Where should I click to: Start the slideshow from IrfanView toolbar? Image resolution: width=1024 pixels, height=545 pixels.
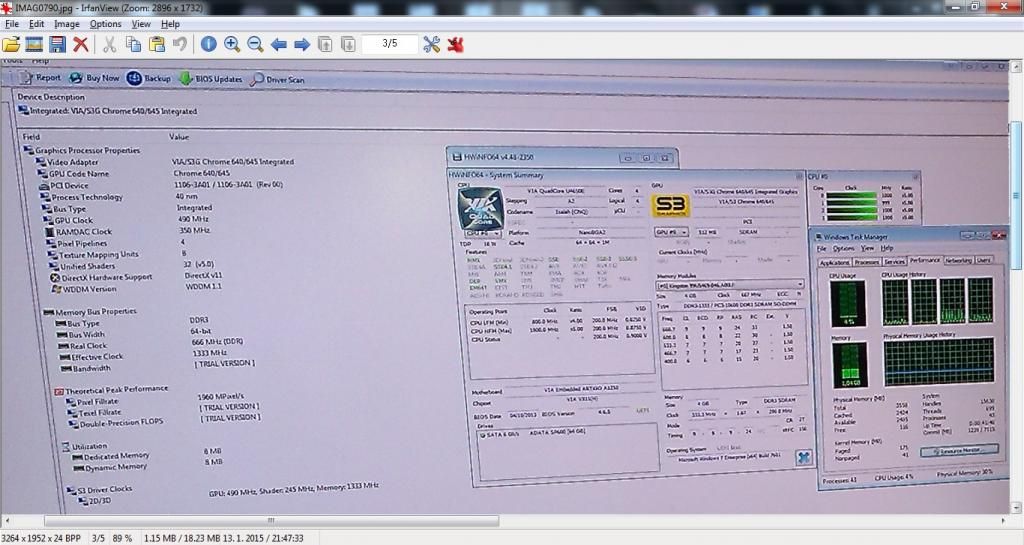coord(34,44)
